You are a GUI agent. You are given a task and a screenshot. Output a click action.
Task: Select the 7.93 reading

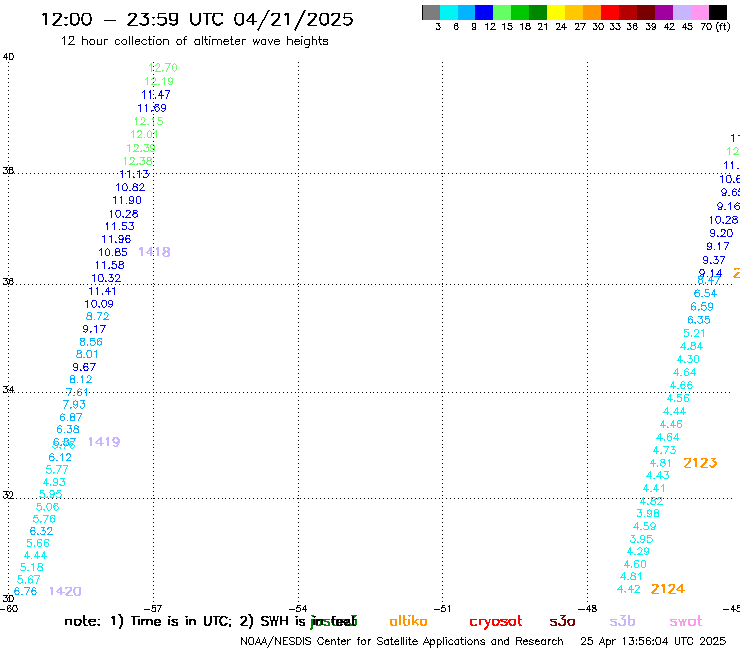[74, 405]
